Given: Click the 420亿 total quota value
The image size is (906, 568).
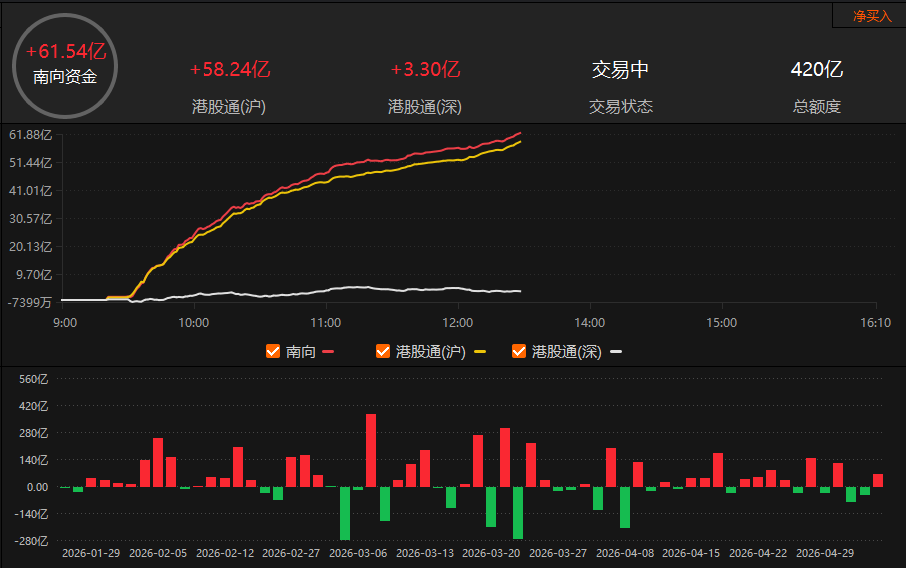Looking at the screenshot, I should click(x=816, y=69).
